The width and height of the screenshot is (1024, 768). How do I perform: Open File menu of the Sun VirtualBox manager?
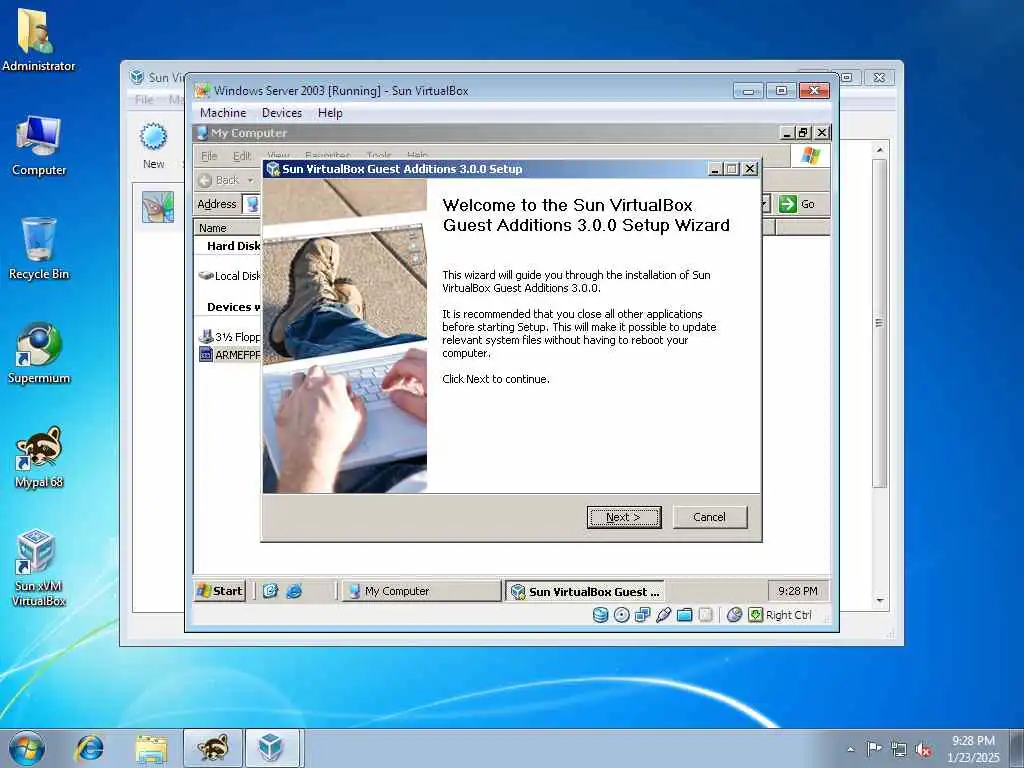(x=144, y=99)
